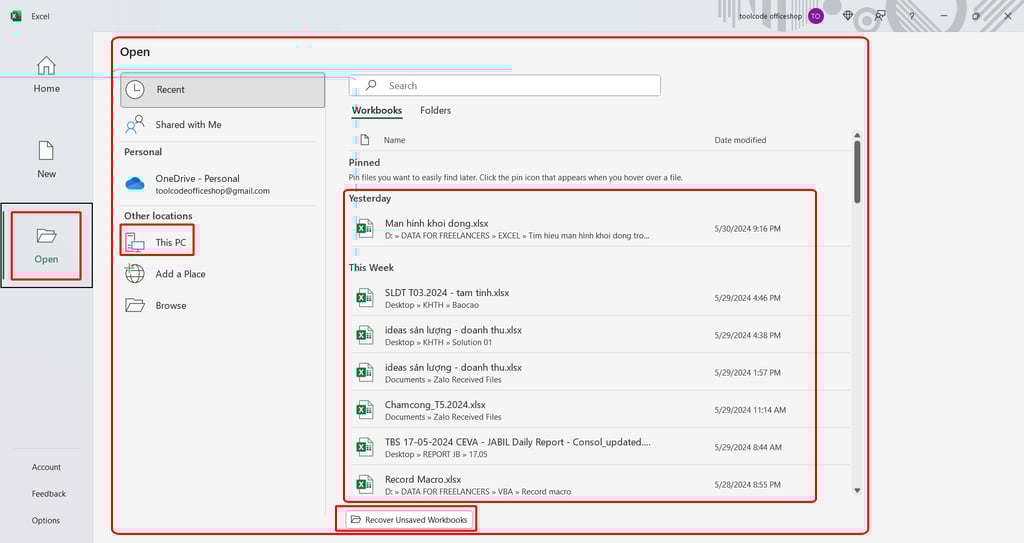Click the Excel icon of Man hinh khoi dong.xlsx
This screenshot has height=543, width=1024.
click(364, 229)
